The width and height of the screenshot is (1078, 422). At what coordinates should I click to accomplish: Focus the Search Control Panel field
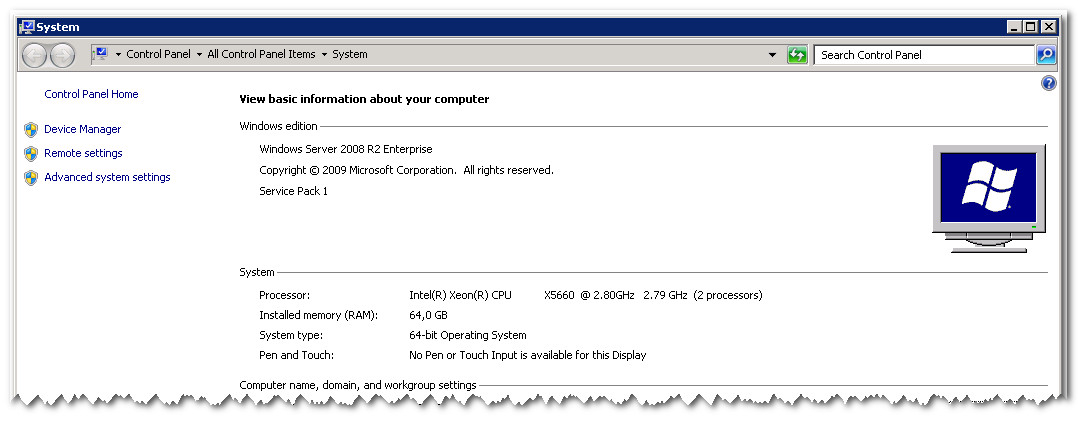tap(923, 55)
